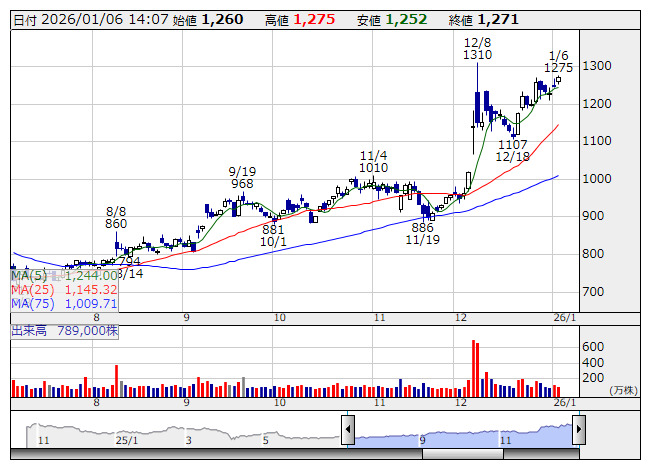Image resolution: width=653 pixels, height=470 pixels.
Task: Click the 9/19 968 high marker
Action: (241, 177)
